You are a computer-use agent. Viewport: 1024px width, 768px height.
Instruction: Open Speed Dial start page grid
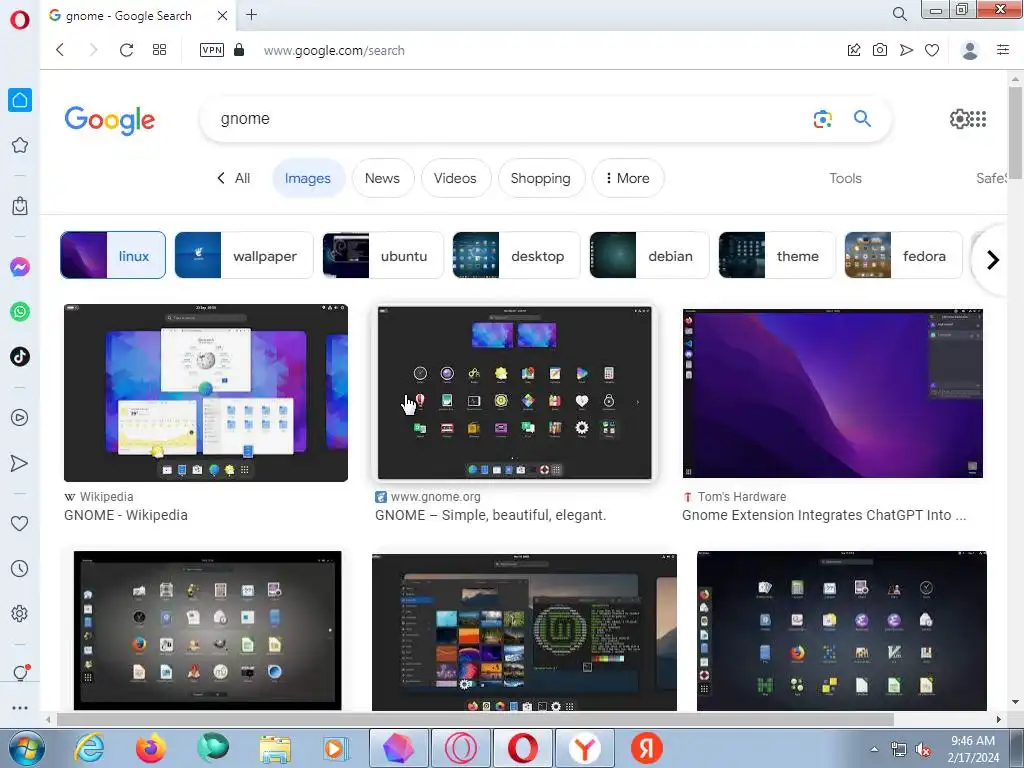click(159, 50)
